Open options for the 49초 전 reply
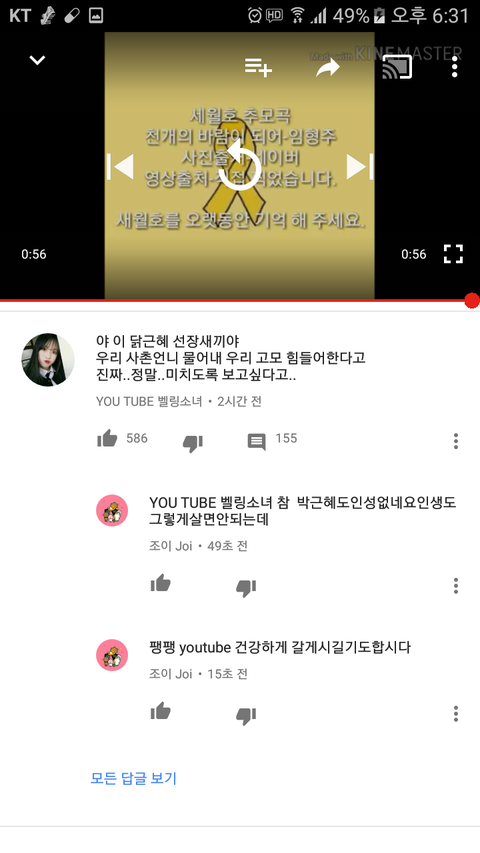 [456, 586]
